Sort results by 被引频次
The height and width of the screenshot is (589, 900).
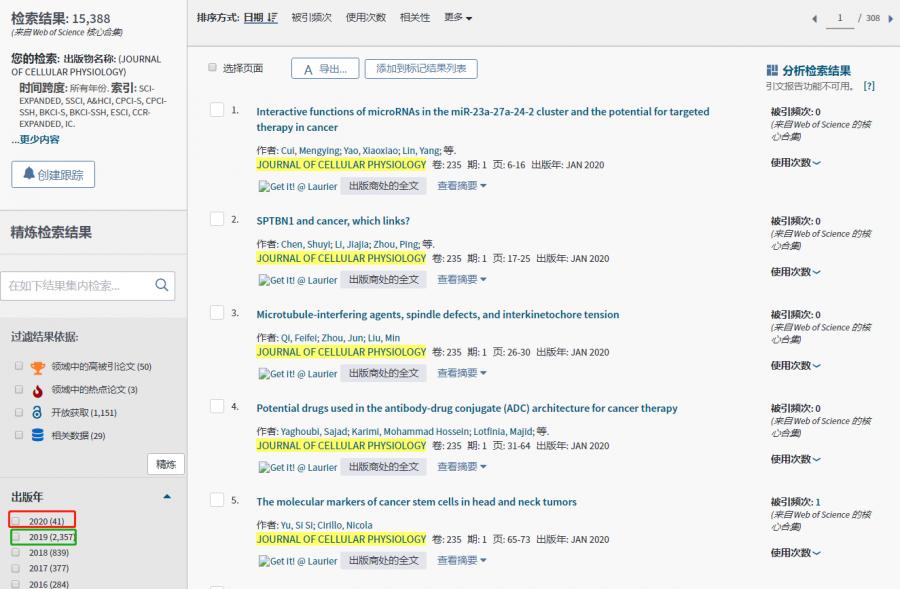(x=311, y=18)
